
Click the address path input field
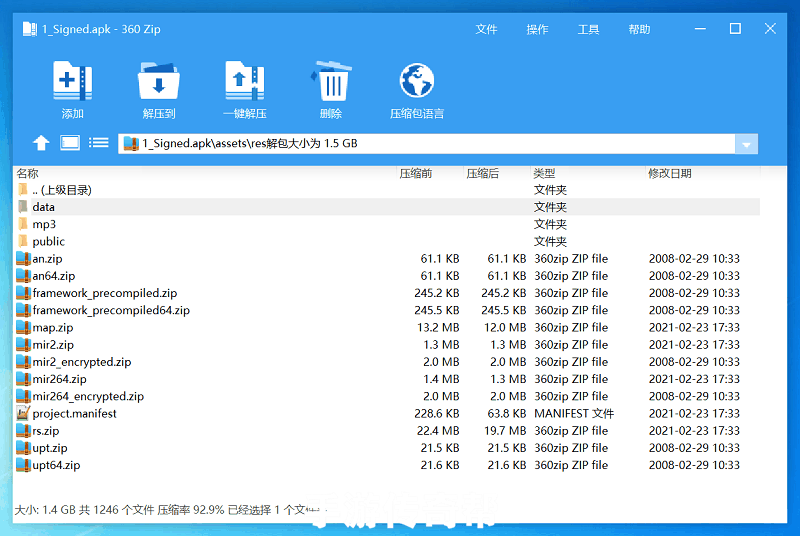click(x=427, y=144)
